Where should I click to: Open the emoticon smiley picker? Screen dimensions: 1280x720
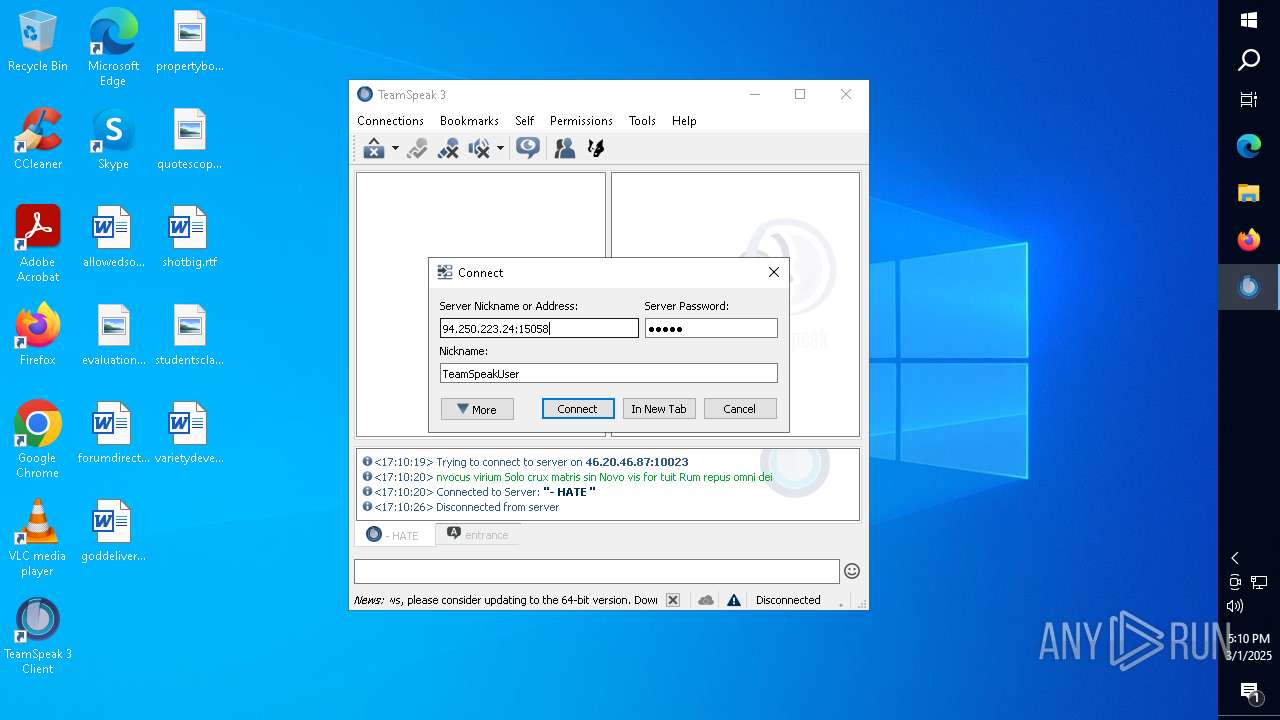pos(852,571)
